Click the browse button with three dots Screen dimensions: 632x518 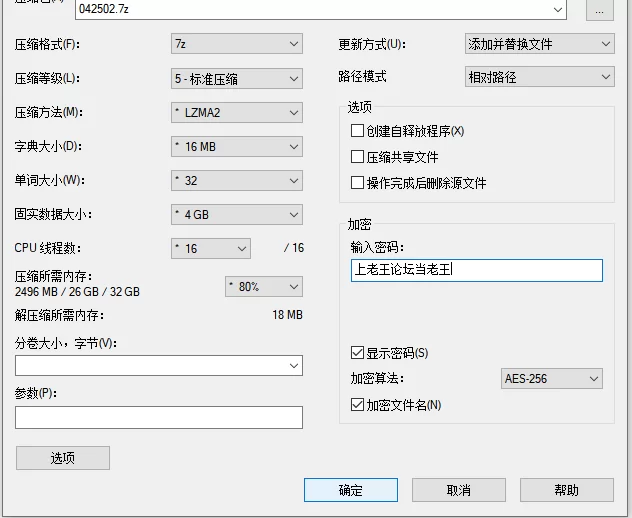tap(599, 10)
